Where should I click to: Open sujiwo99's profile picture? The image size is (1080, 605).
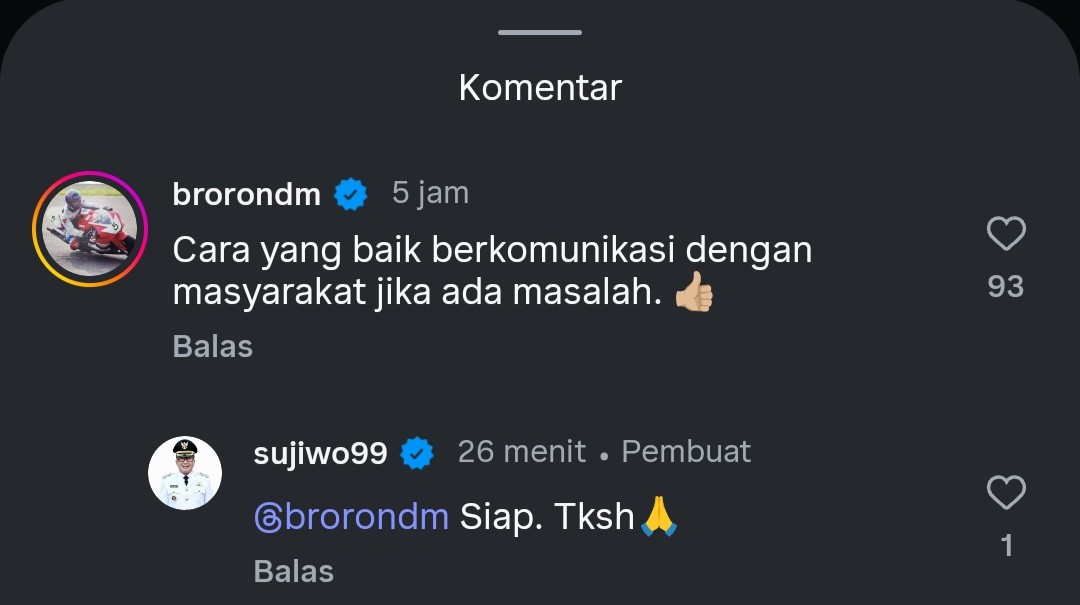tap(185, 473)
